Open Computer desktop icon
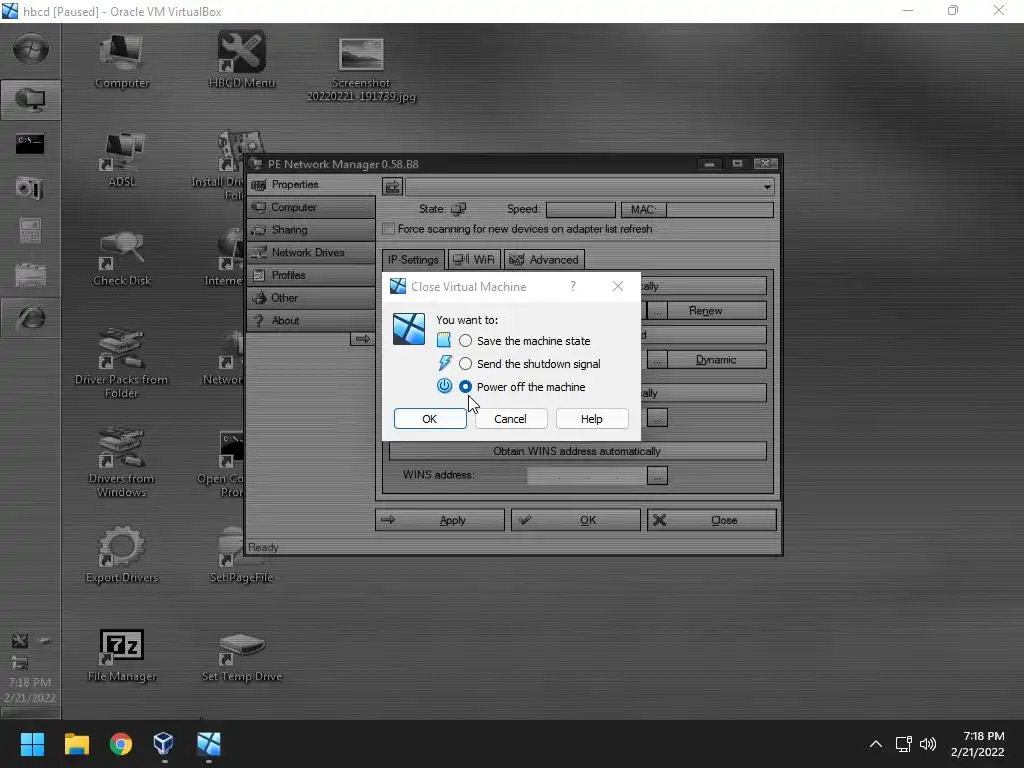This screenshot has height=768, width=1024. click(x=122, y=61)
